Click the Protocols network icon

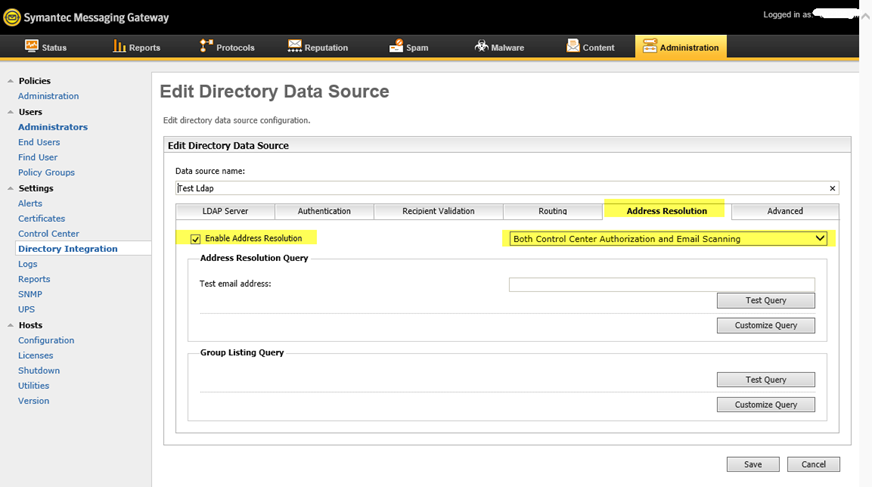click(206, 46)
